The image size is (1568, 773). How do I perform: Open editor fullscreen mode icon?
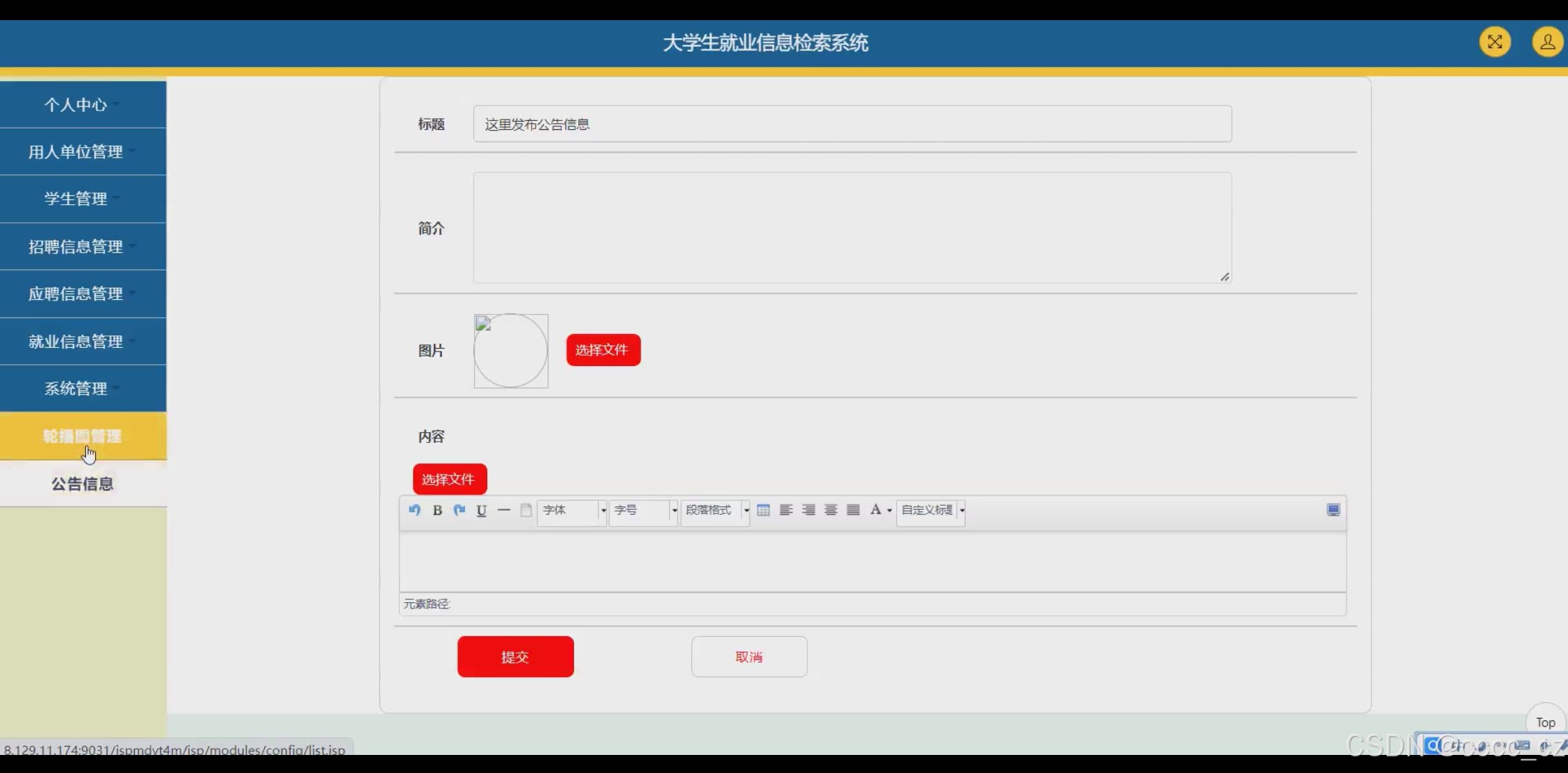point(1333,510)
